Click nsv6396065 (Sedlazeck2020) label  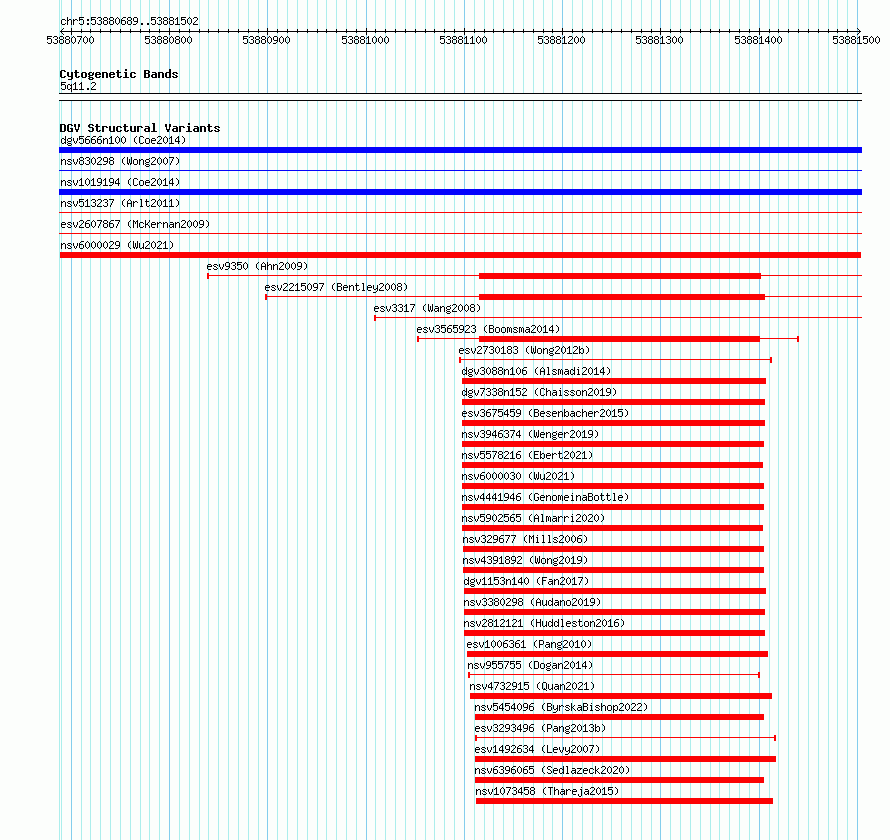(x=552, y=770)
